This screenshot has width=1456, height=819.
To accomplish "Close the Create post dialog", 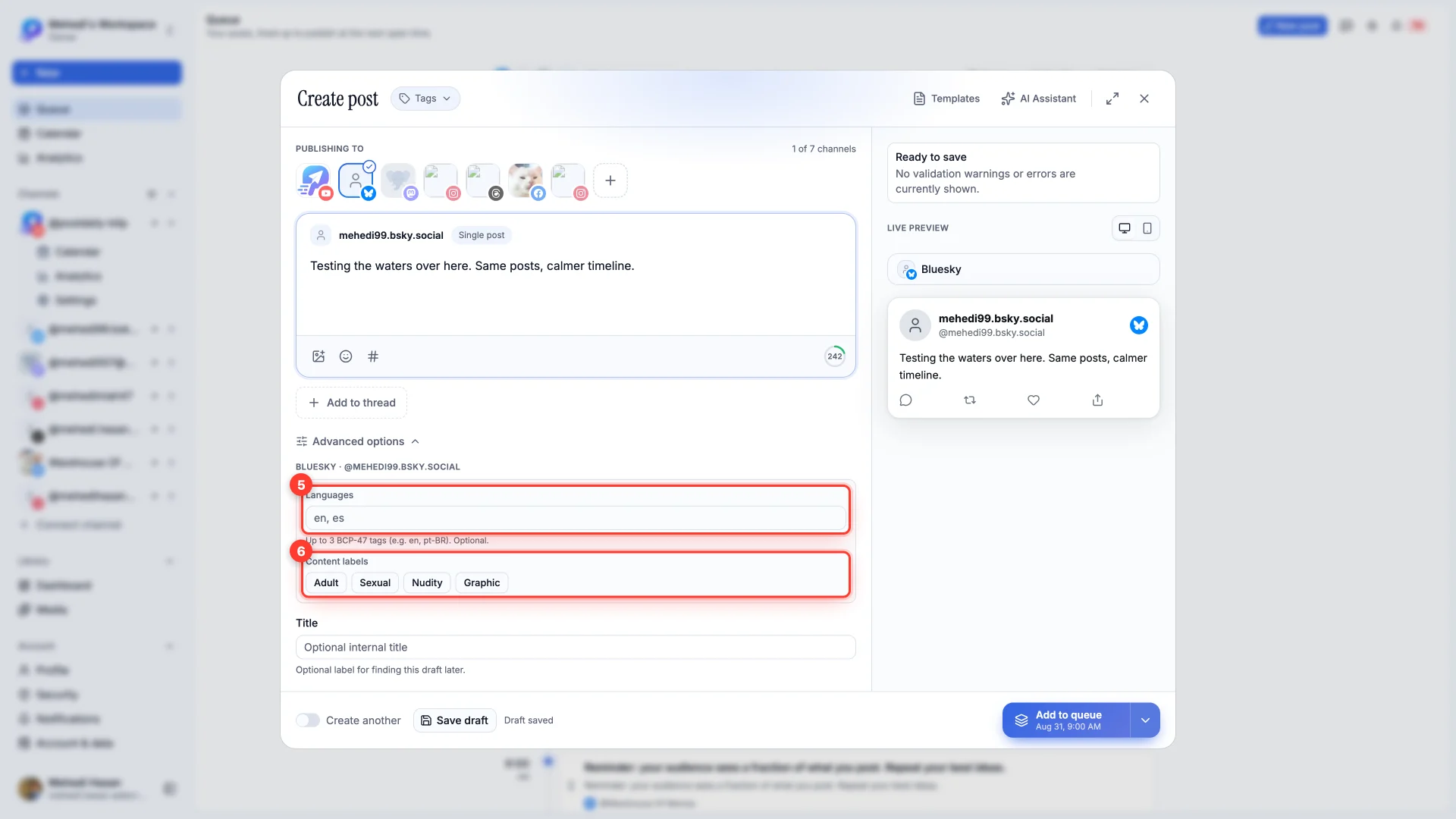I will pos(1144,99).
